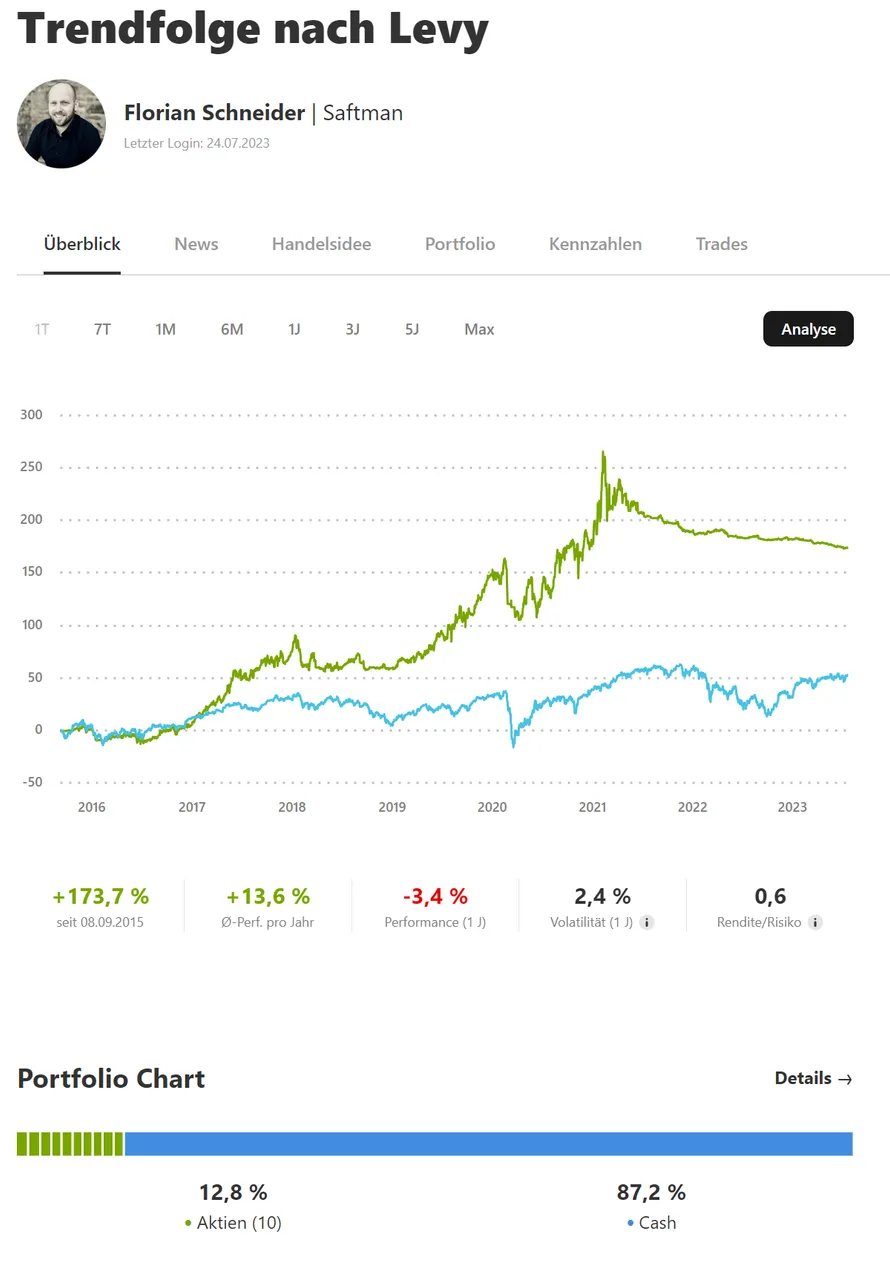890x1280 pixels.
Task: Set chart period to 1J
Action: click(x=294, y=329)
